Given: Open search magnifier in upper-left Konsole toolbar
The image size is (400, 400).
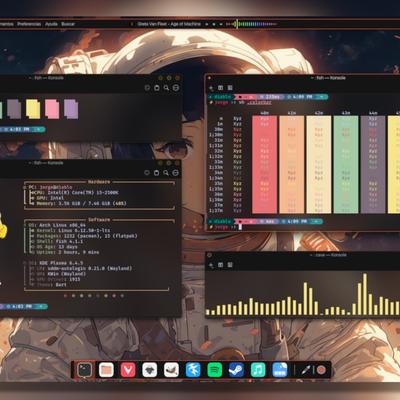Looking at the screenshot, I should (x=166, y=88).
